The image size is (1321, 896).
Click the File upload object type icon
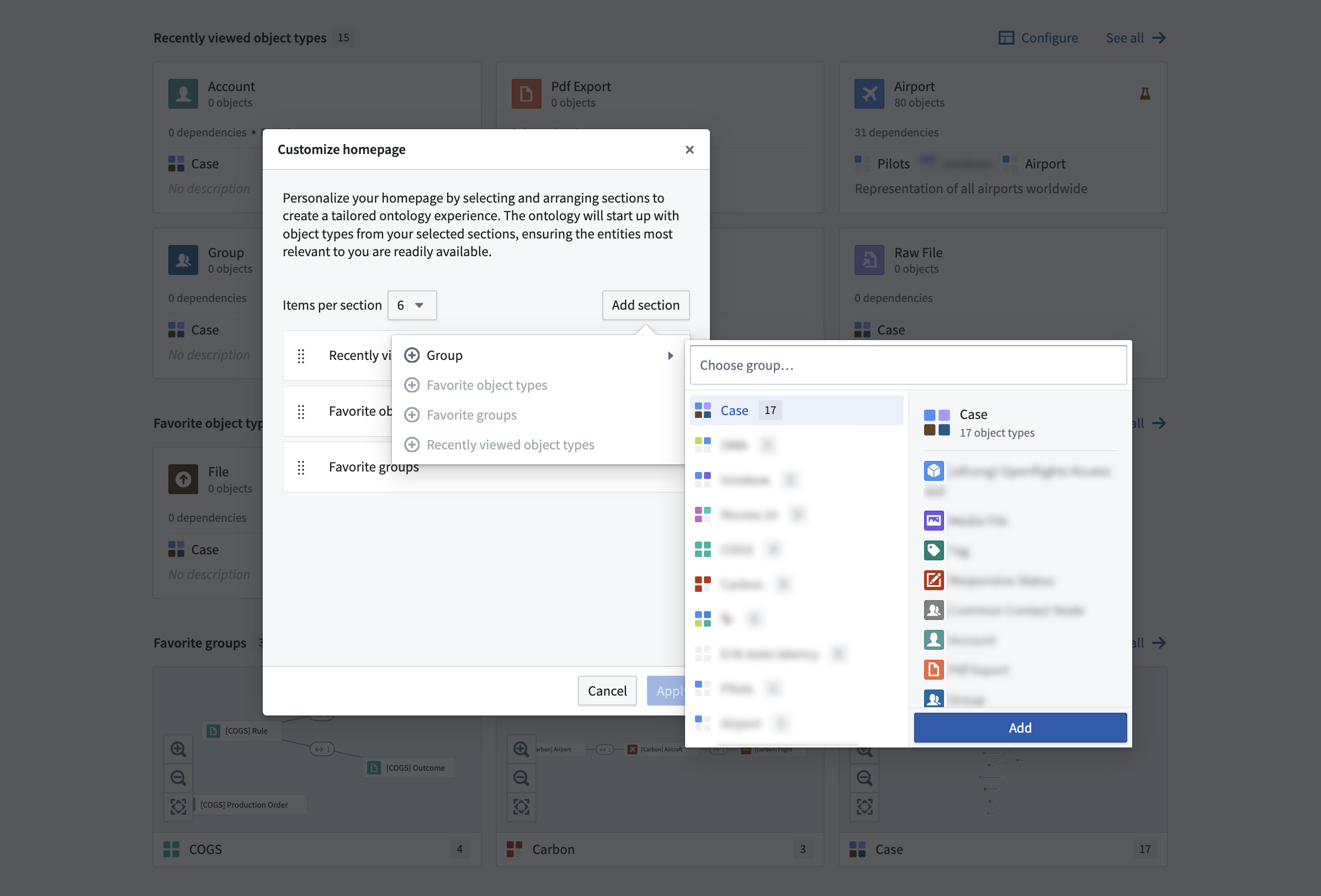[183, 479]
